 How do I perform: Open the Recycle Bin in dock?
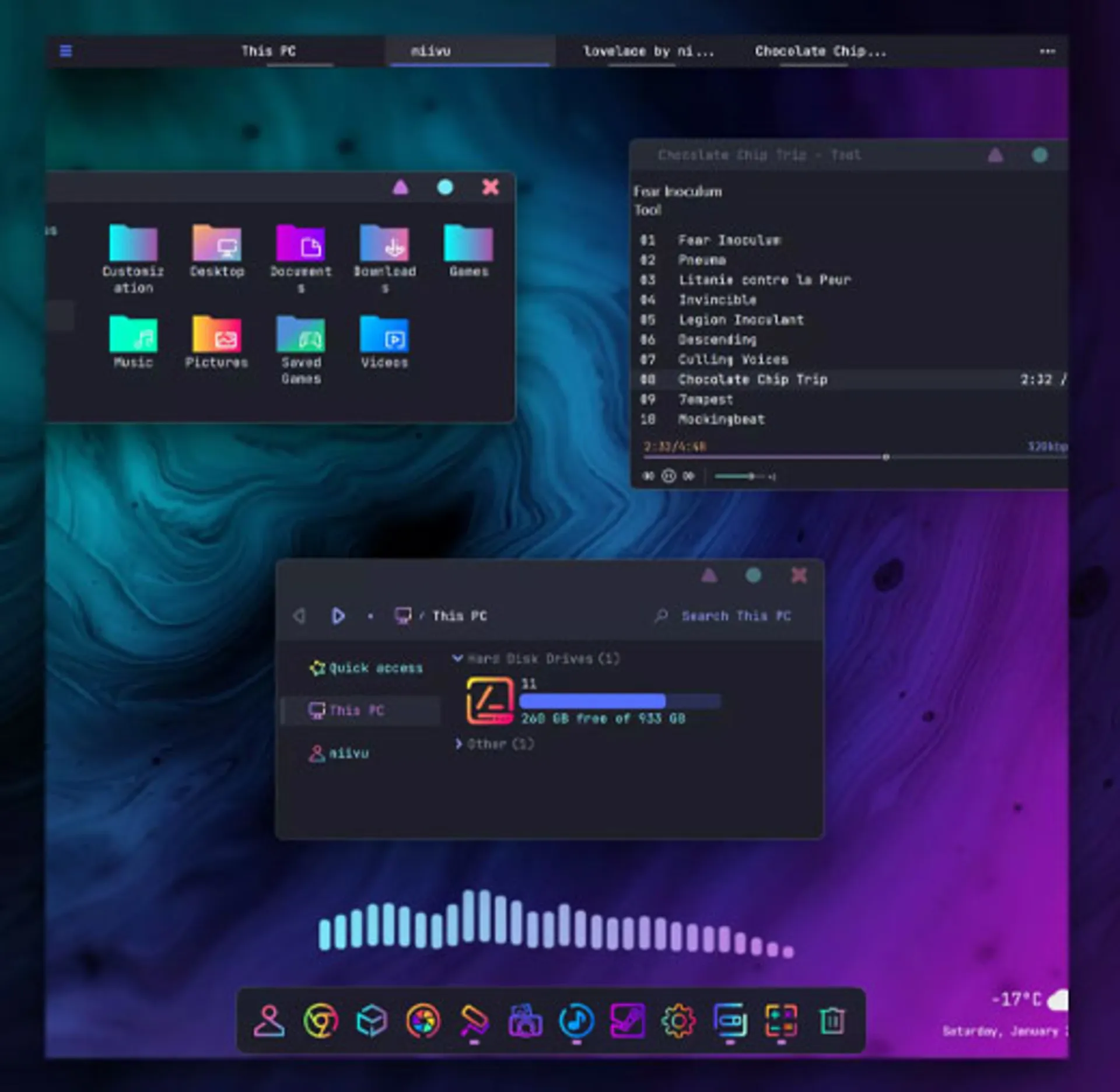(832, 1021)
